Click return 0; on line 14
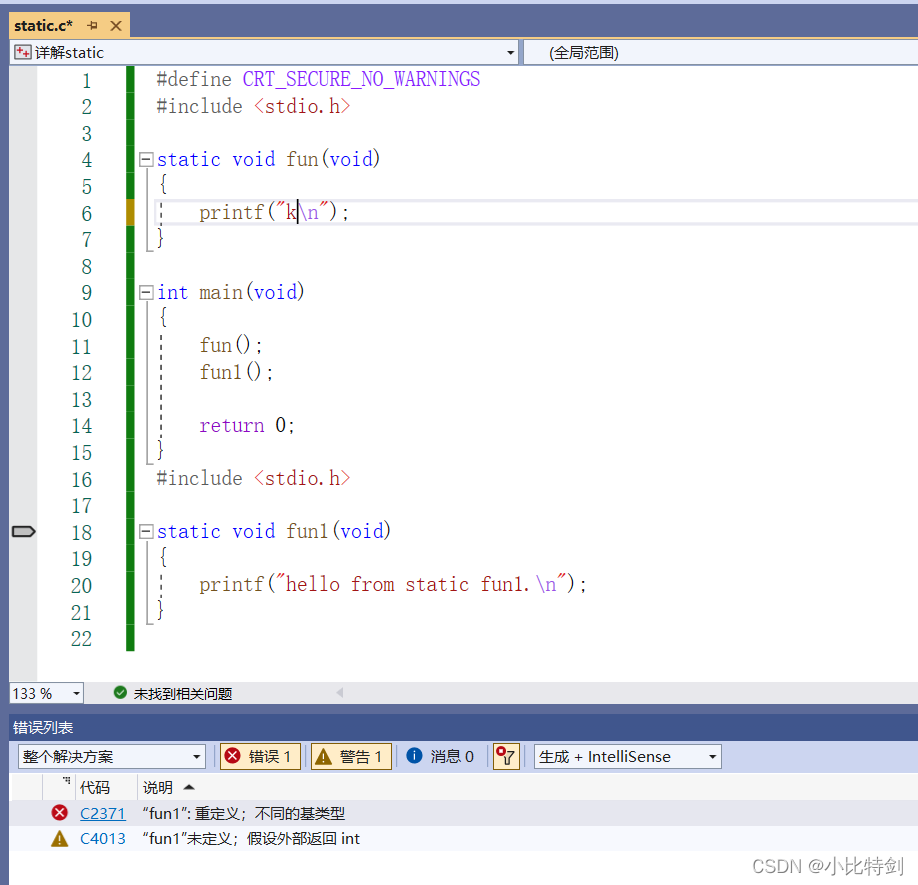918x885 pixels. 246,426
